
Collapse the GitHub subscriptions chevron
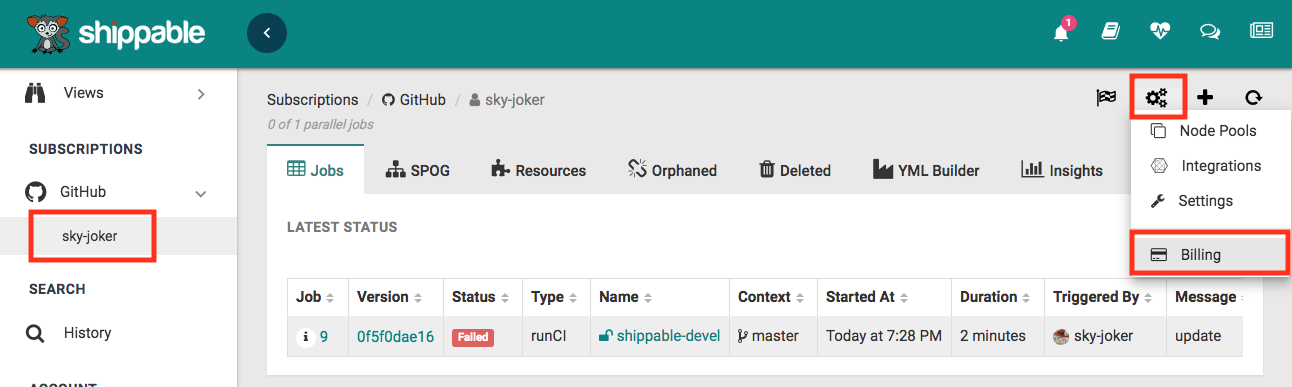201,193
